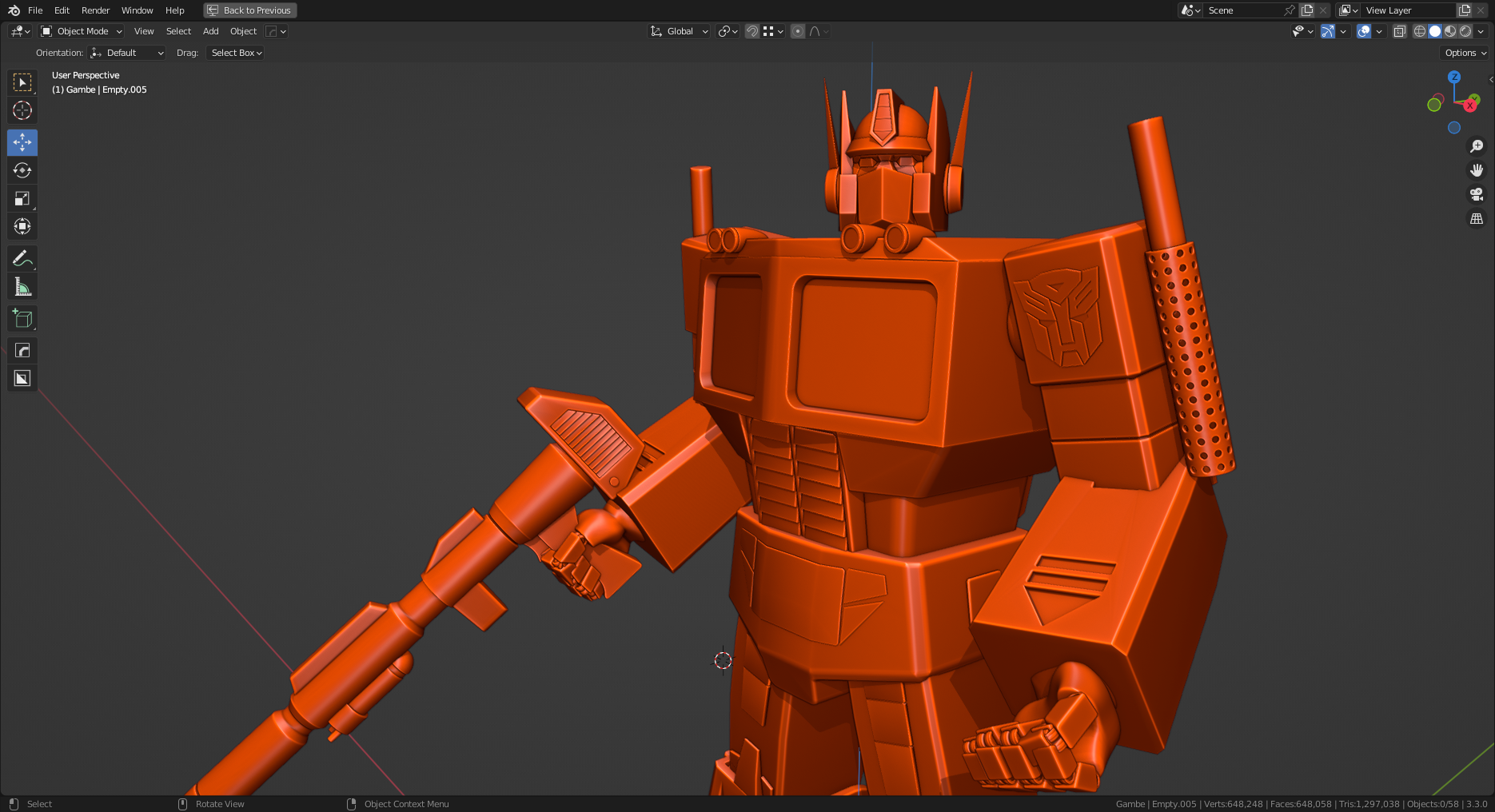Open the viewport Add menu

pyautogui.click(x=210, y=31)
